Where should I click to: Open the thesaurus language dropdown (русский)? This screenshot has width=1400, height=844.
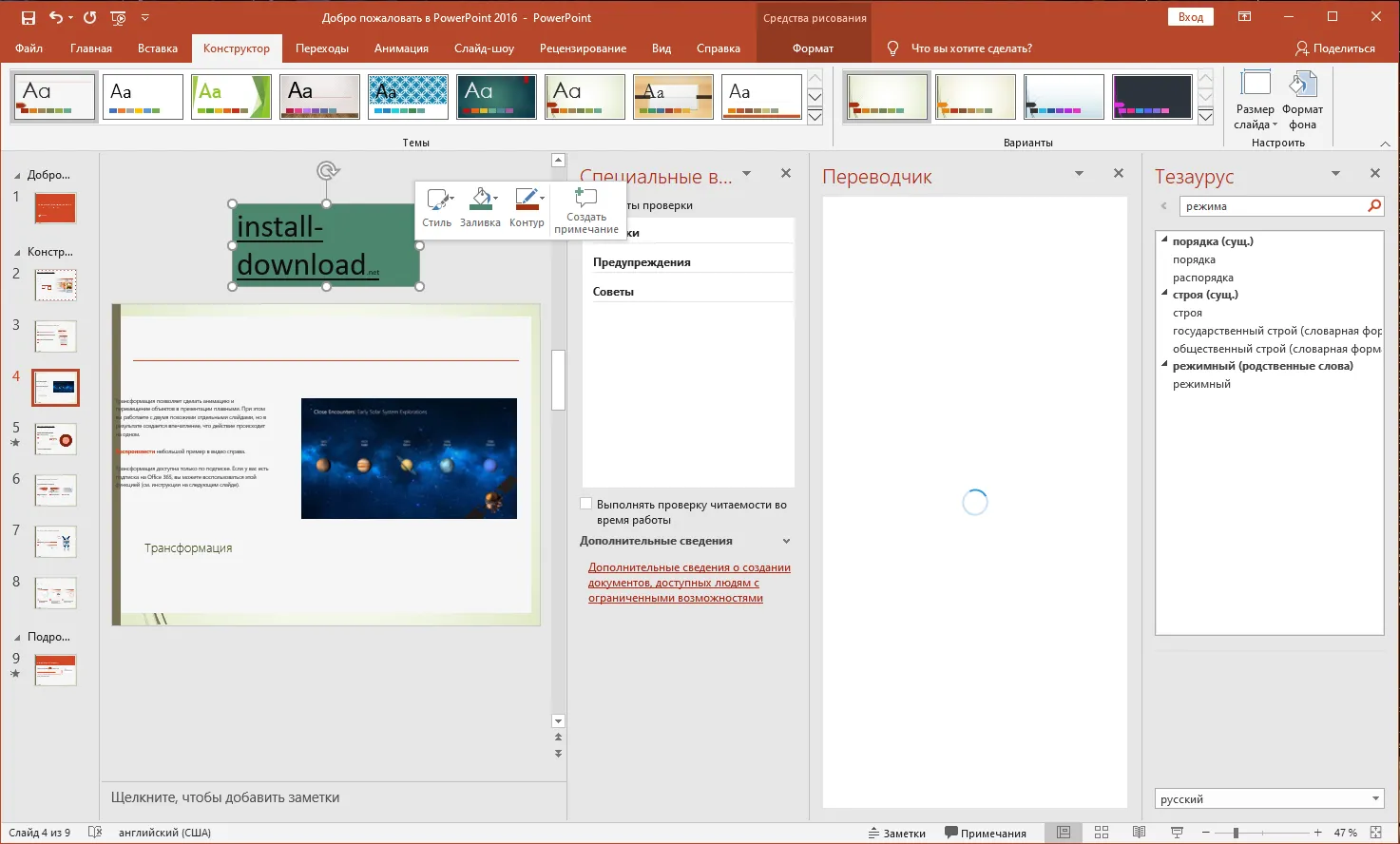pos(1375,799)
